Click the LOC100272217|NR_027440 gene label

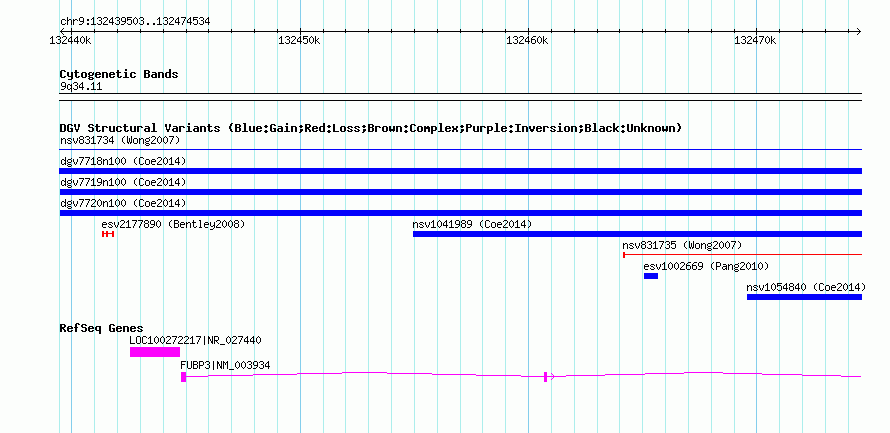[195, 340]
